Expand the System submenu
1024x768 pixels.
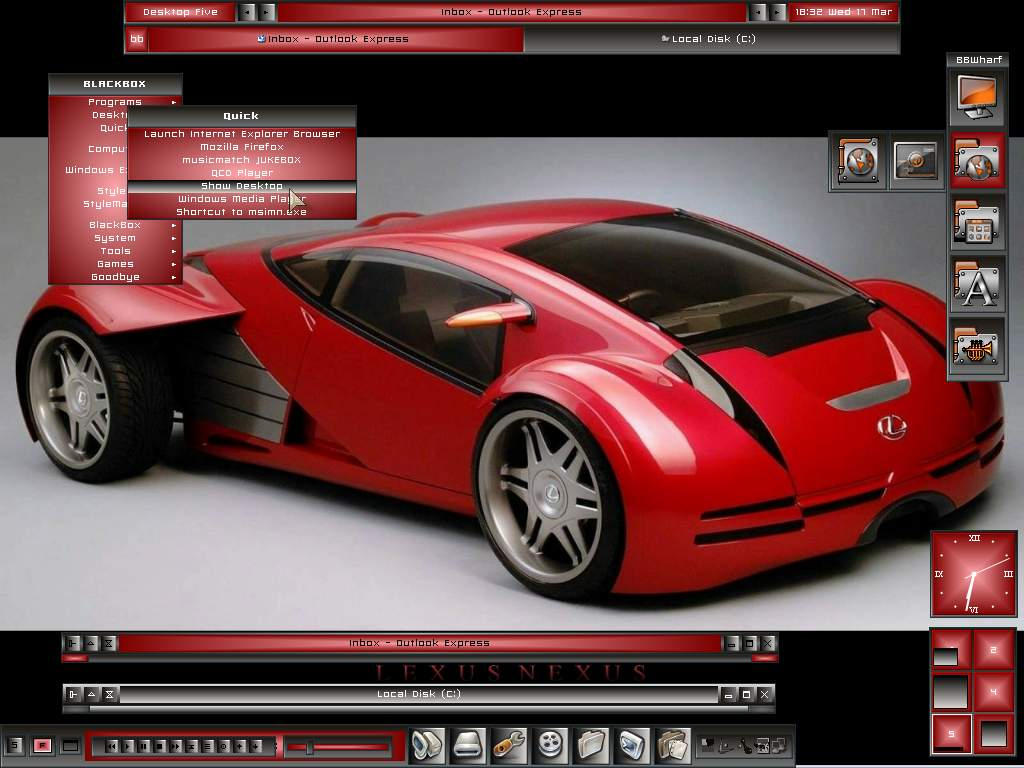pos(115,237)
